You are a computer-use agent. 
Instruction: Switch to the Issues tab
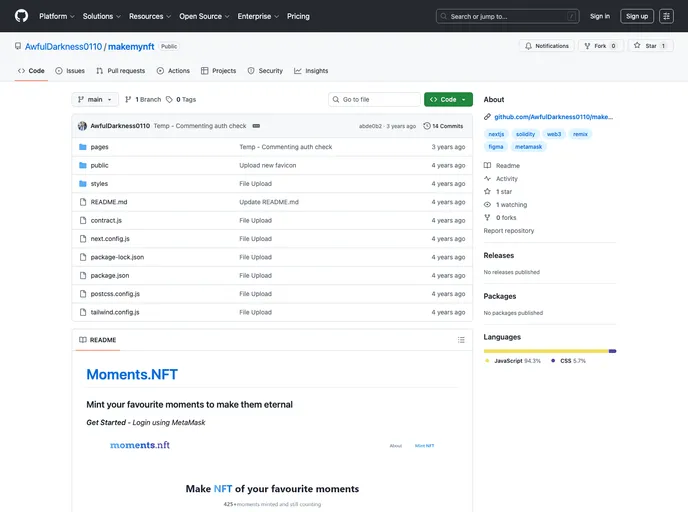(x=70, y=71)
